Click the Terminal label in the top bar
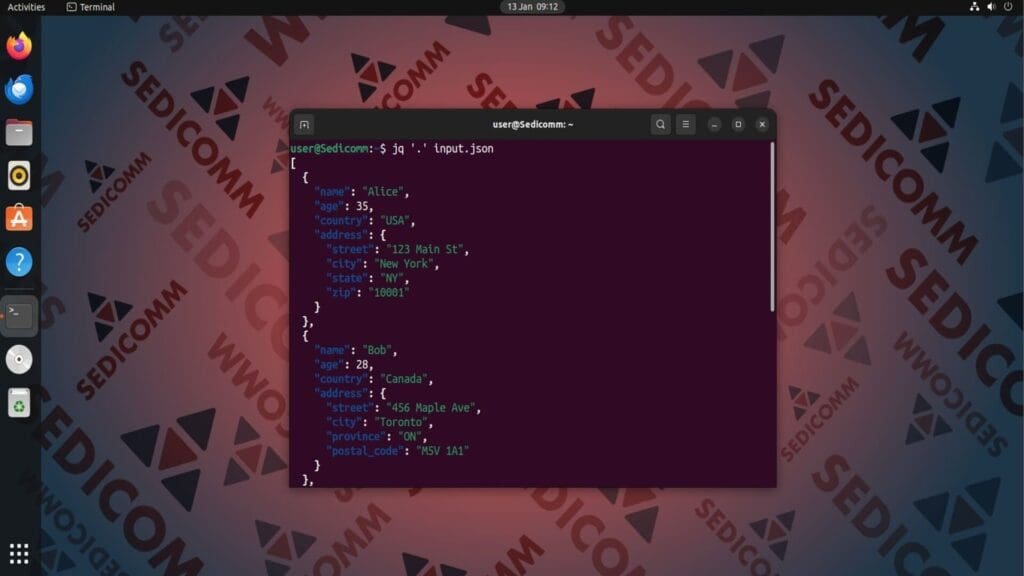 tap(90, 6)
